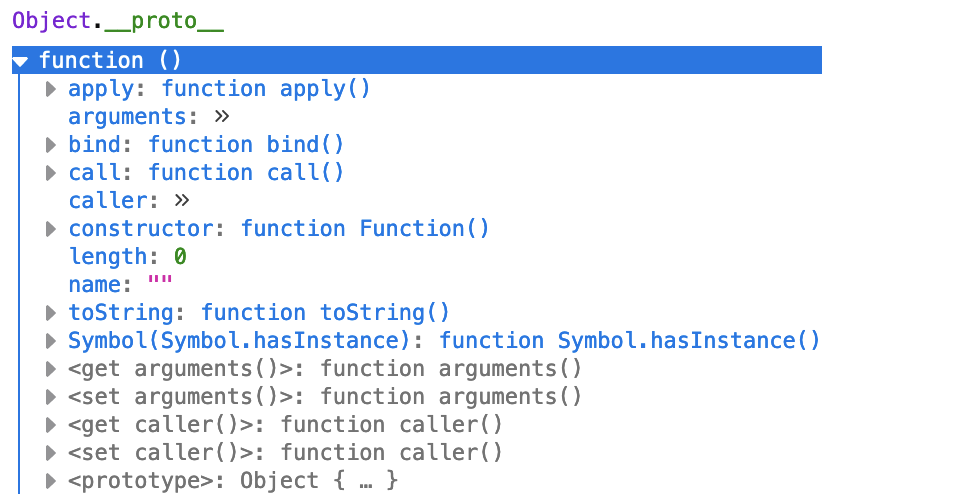
Task: Expand the Symbol(Symbol.hasInstance) entry
Action: 51,341
